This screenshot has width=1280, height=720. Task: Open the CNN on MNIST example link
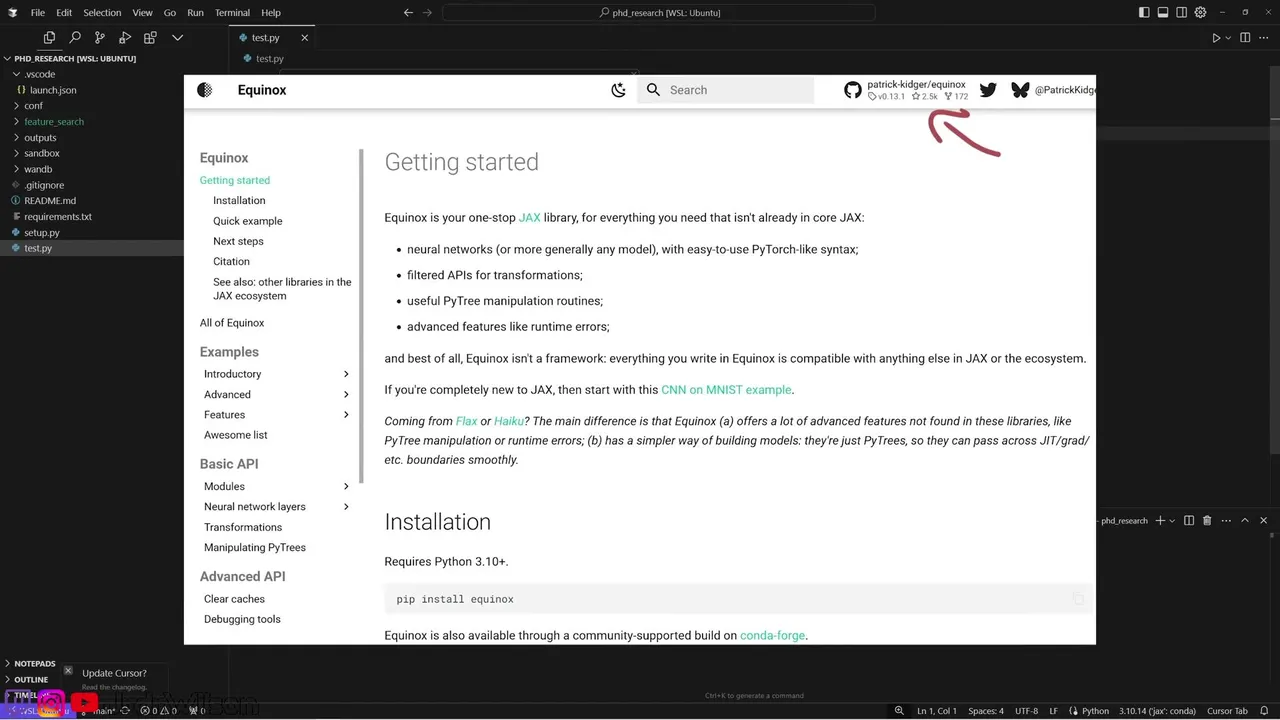726,390
